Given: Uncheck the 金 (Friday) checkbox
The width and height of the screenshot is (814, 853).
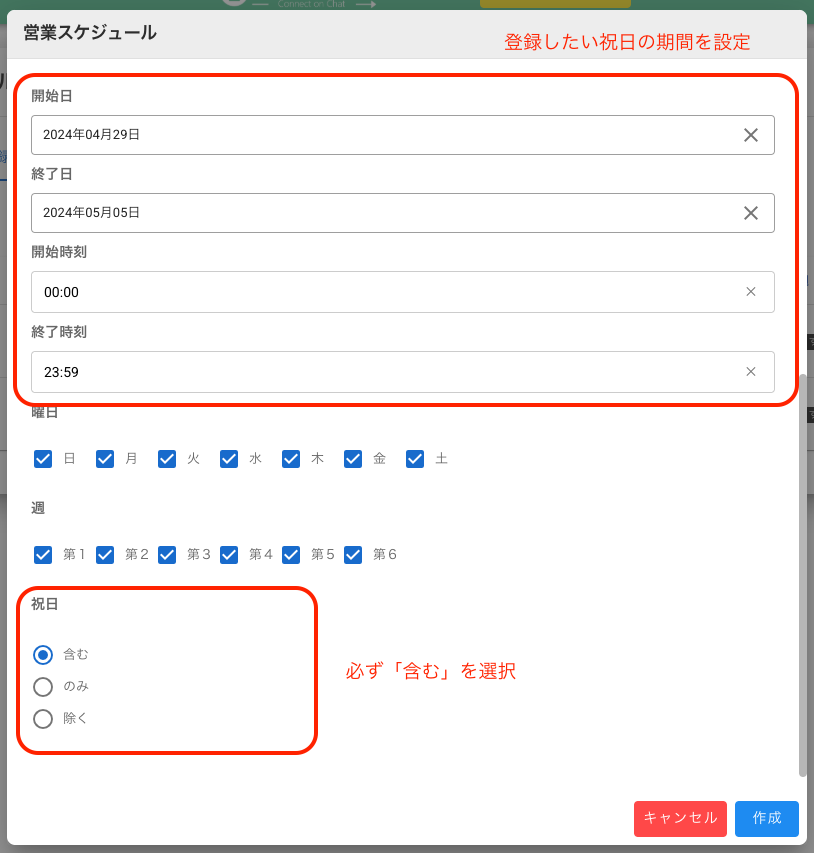Looking at the screenshot, I should point(353,458).
